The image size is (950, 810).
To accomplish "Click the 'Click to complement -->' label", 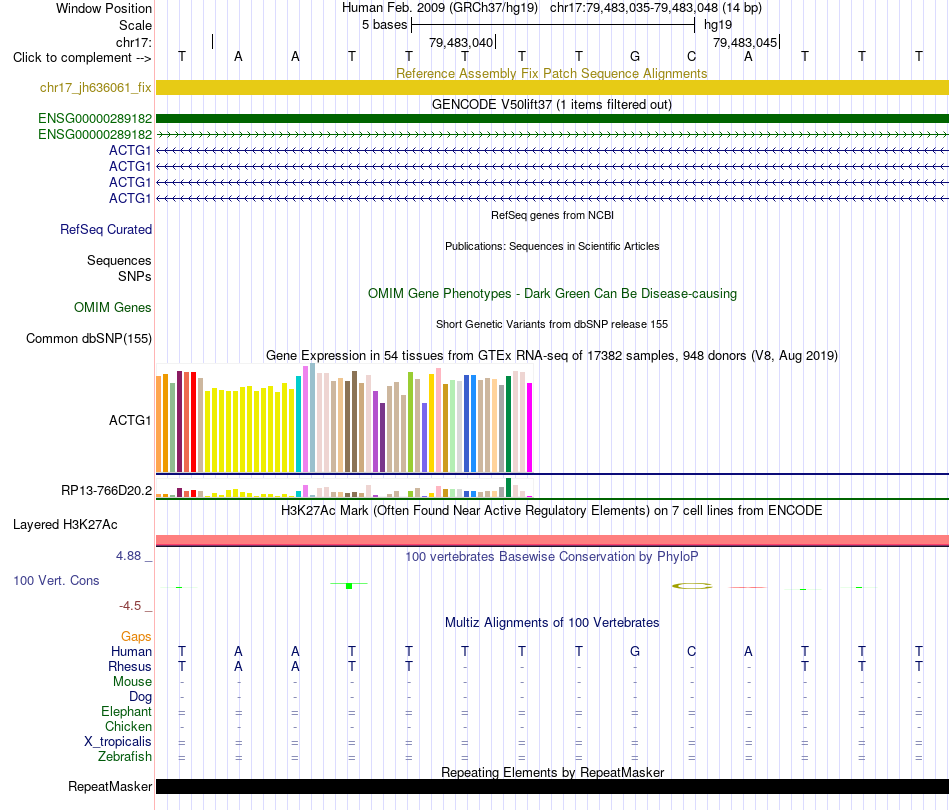I will pos(82,58).
